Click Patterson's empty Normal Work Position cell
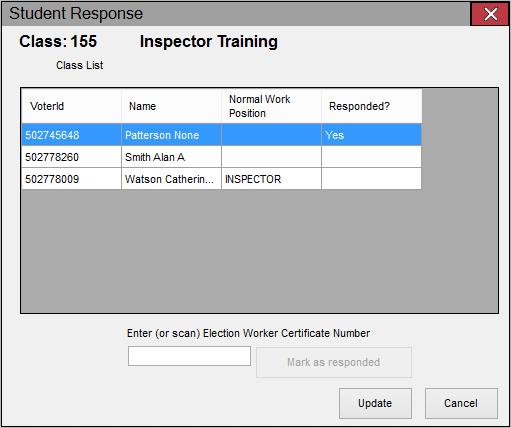Image resolution: width=511 pixels, height=428 pixels. click(x=272, y=135)
